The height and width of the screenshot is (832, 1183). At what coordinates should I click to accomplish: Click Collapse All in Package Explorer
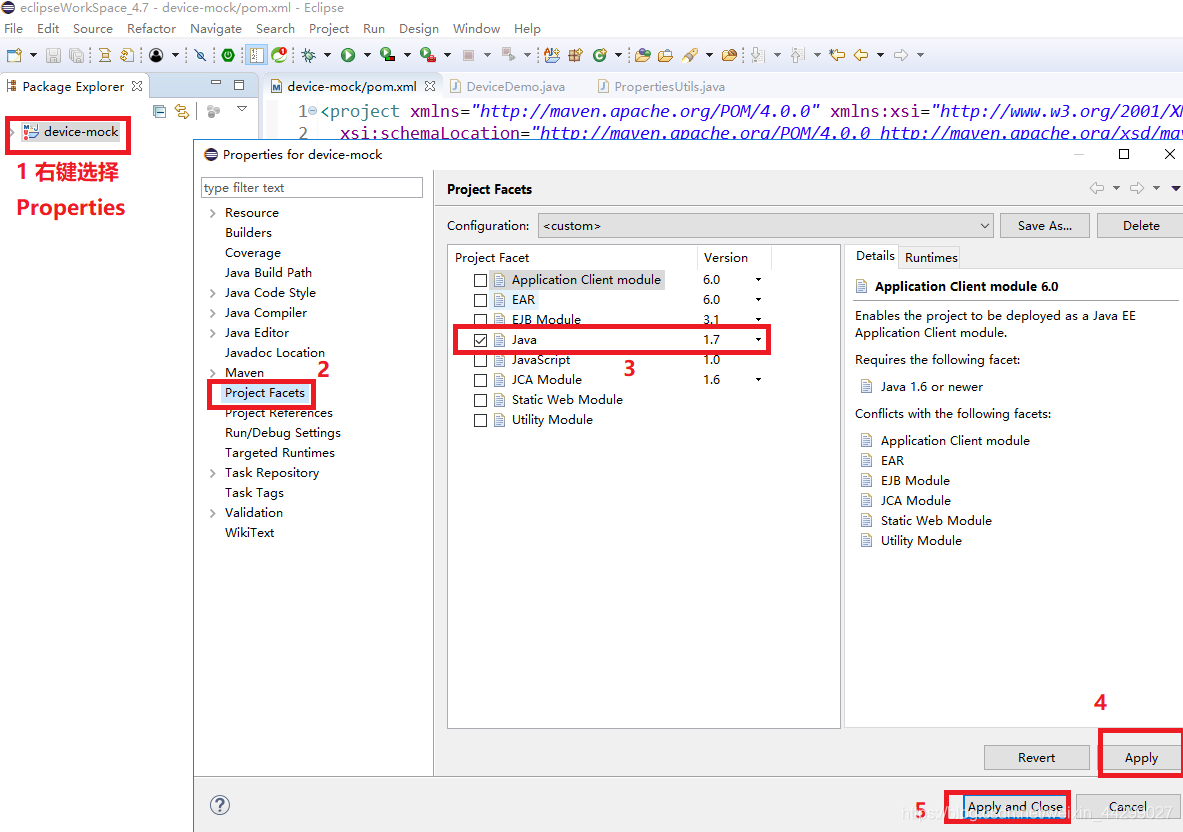(x=159, y=111)
